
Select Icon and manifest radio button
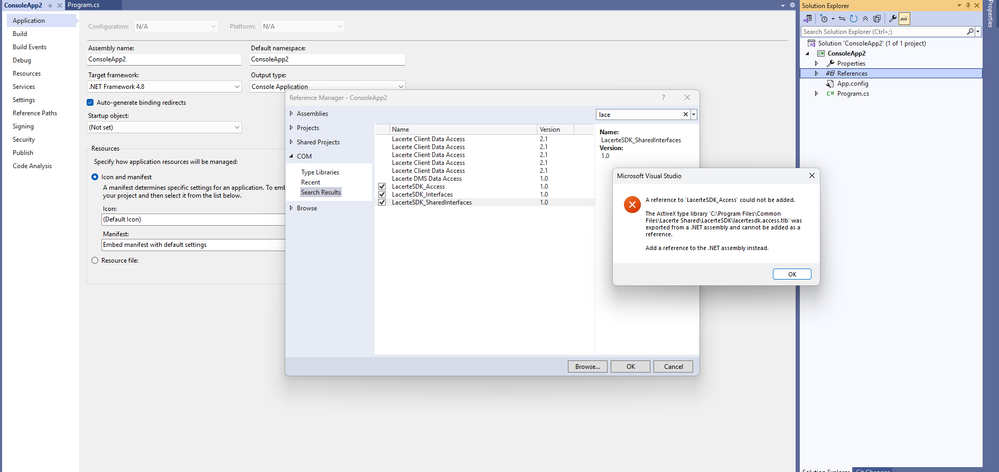95,177
